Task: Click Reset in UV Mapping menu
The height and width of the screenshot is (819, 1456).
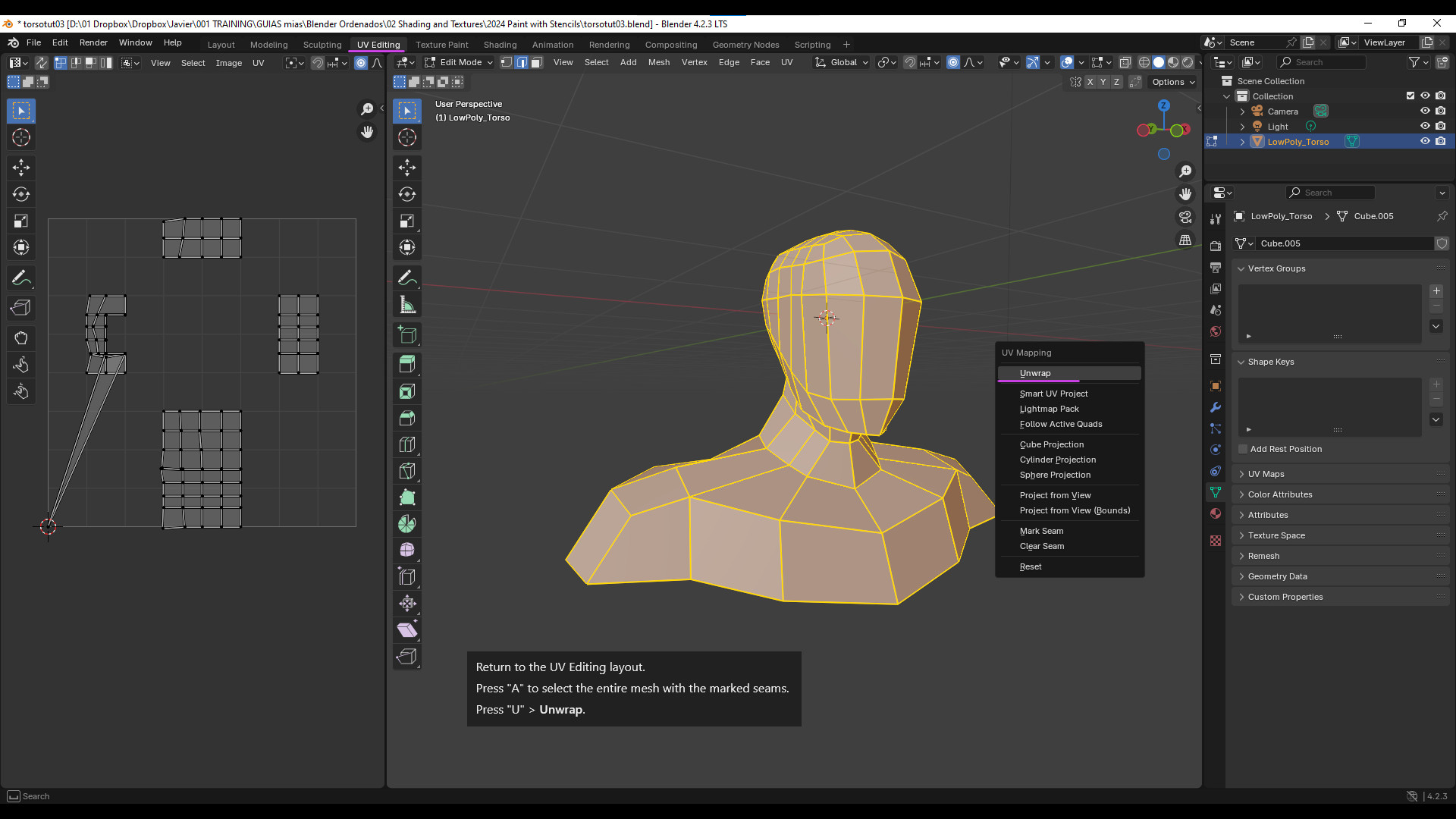Action: point(1069,566)
